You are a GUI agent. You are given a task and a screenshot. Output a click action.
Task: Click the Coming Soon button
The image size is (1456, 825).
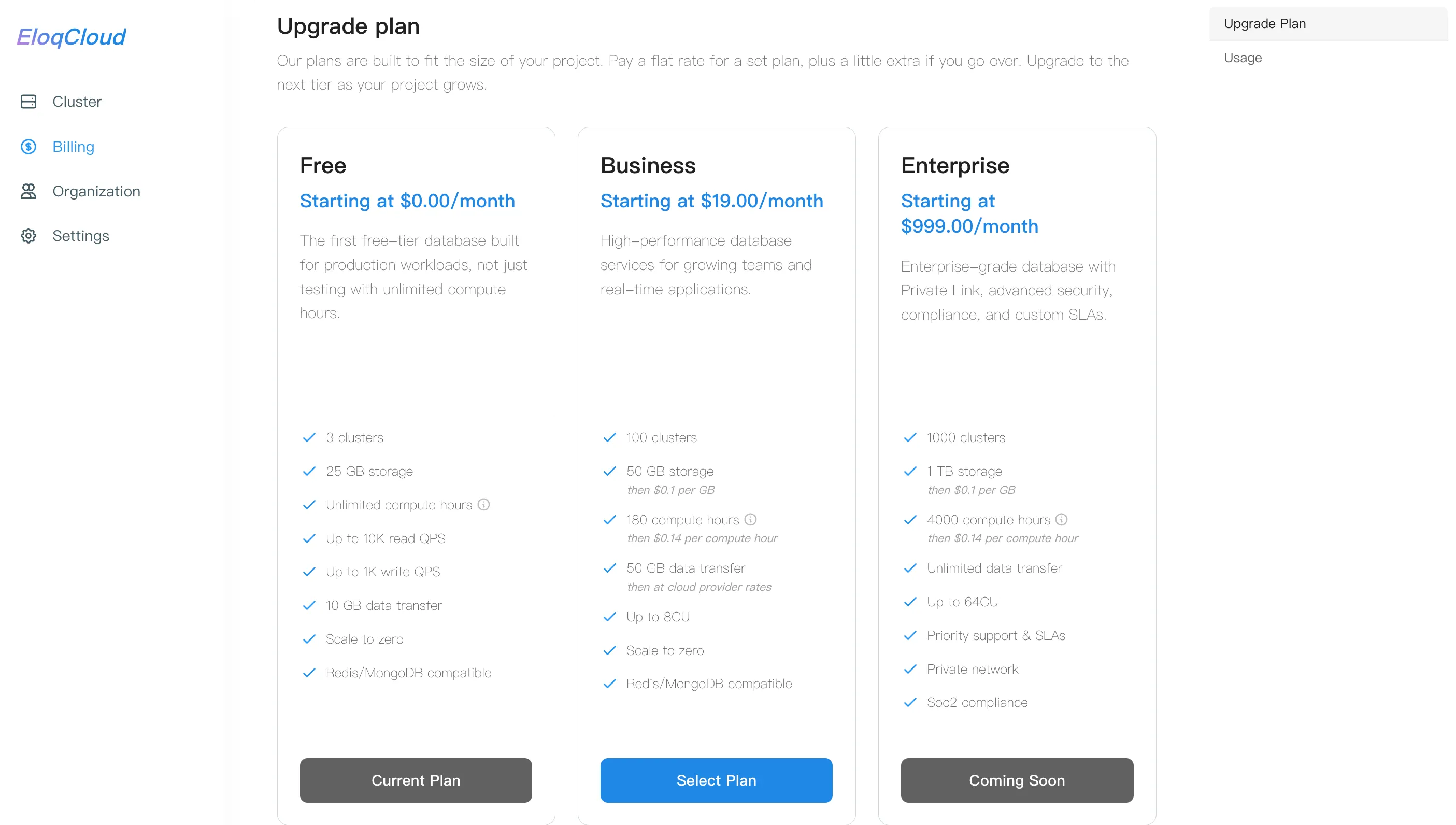(1017, 780)
